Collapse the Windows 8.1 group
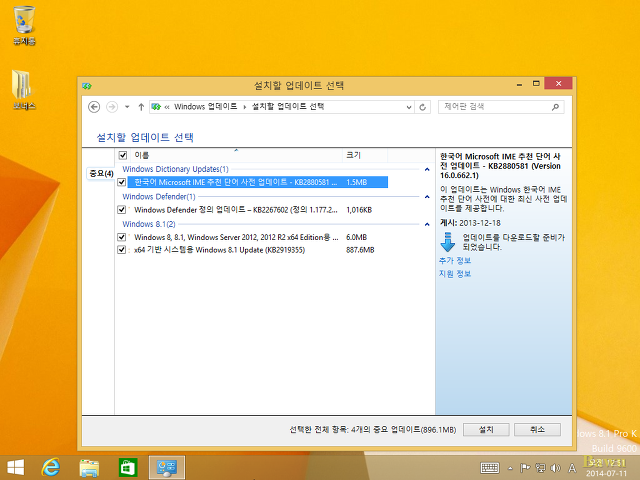The image size is (640, 480). point(427,224)
